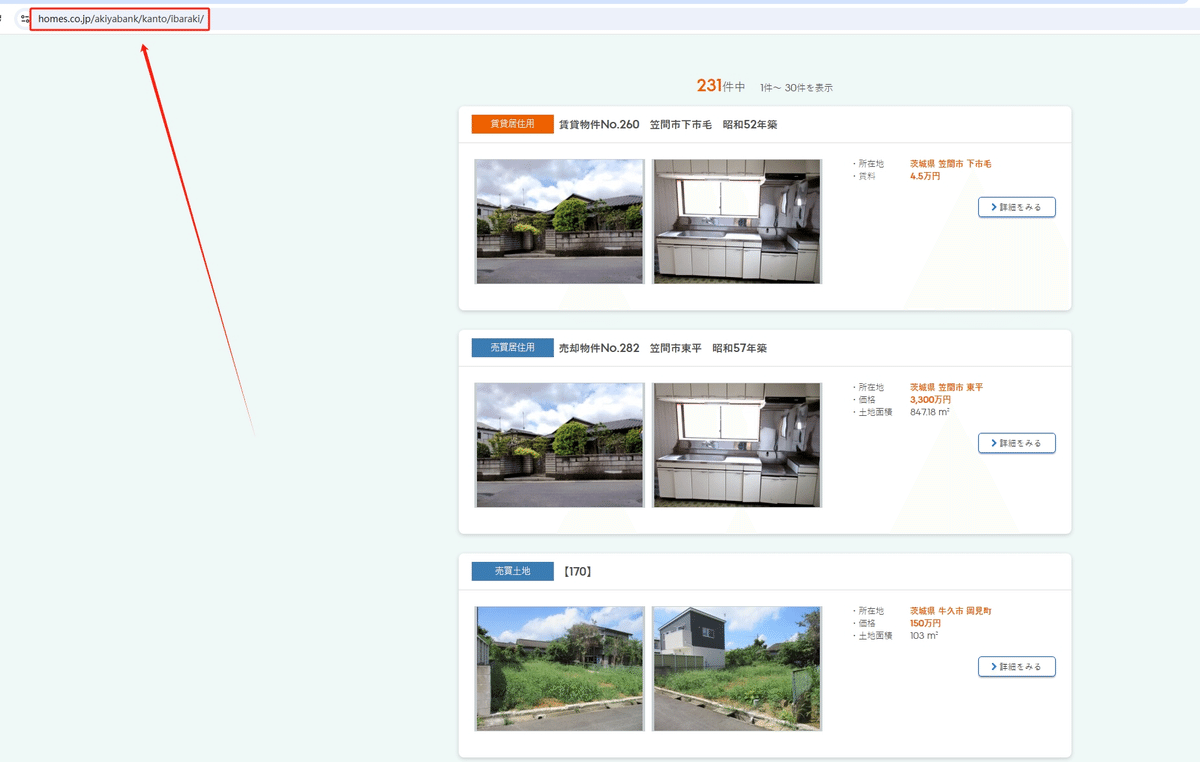1200x762 pixels.
Task: Open kitchen photo of No.260
Action: [x=737, y=221]
